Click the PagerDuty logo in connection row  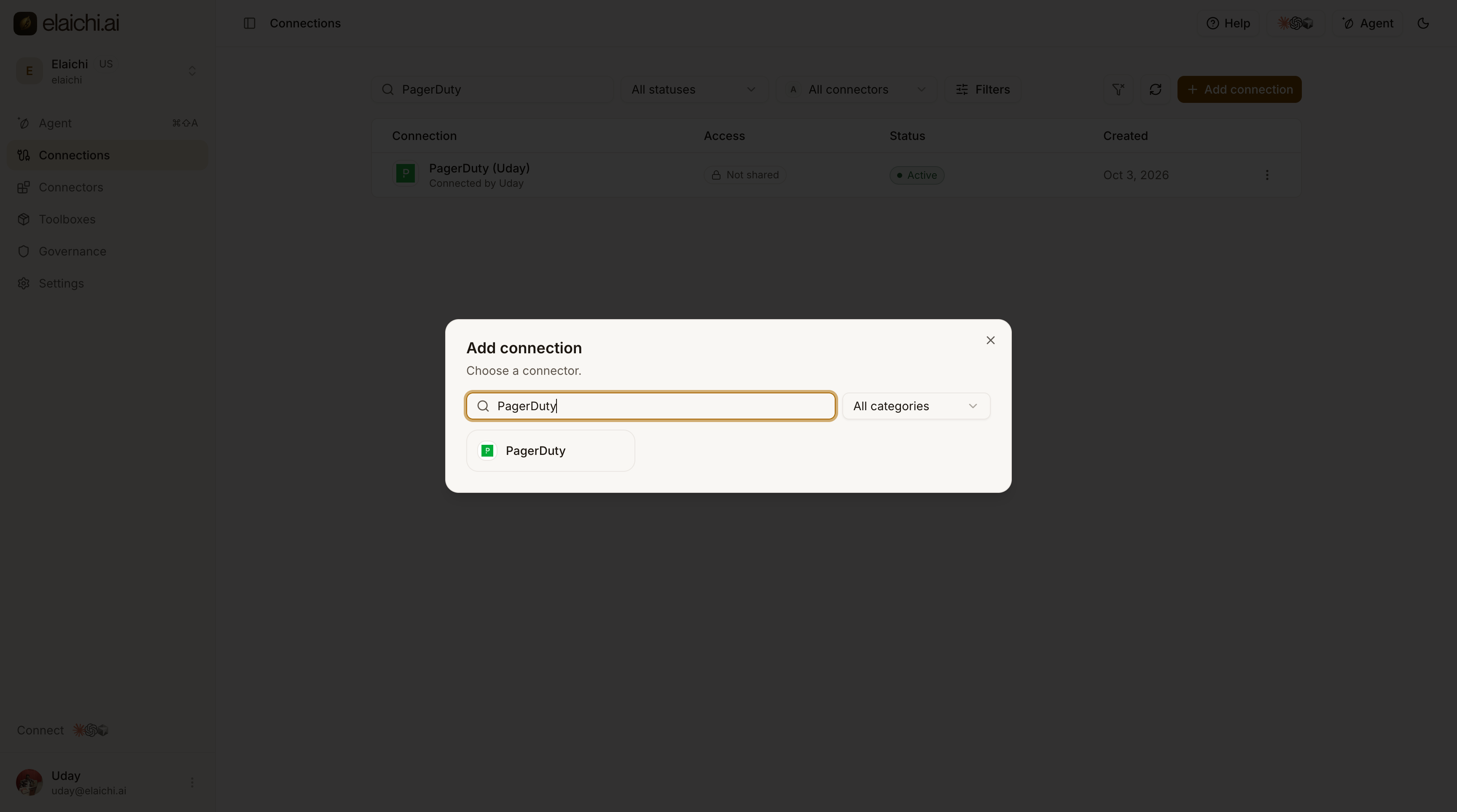click(x=406, y=173)
